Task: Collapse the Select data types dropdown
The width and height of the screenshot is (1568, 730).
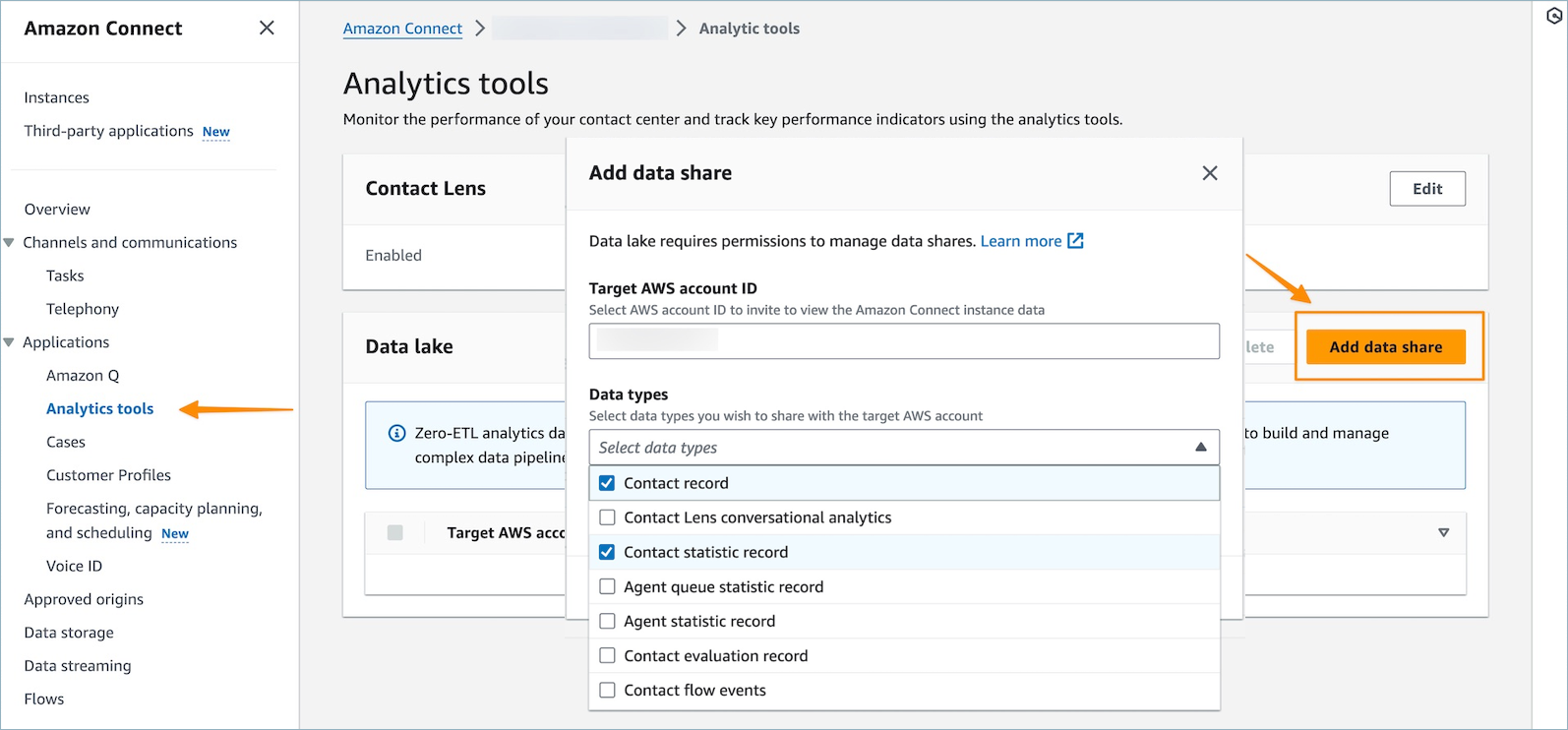Action: [x=1200, y=448]
